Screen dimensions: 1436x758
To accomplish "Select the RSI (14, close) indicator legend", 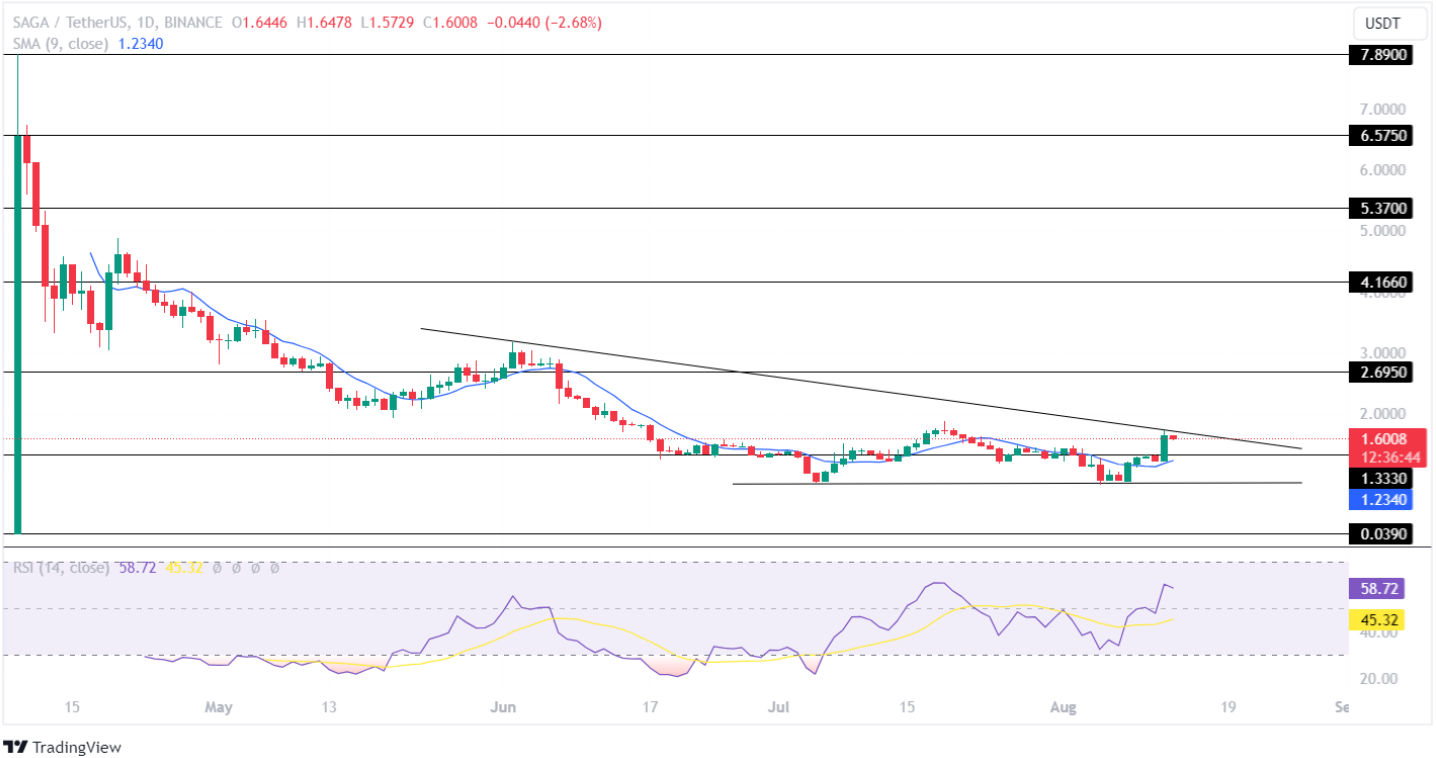I will pos(62,568).
